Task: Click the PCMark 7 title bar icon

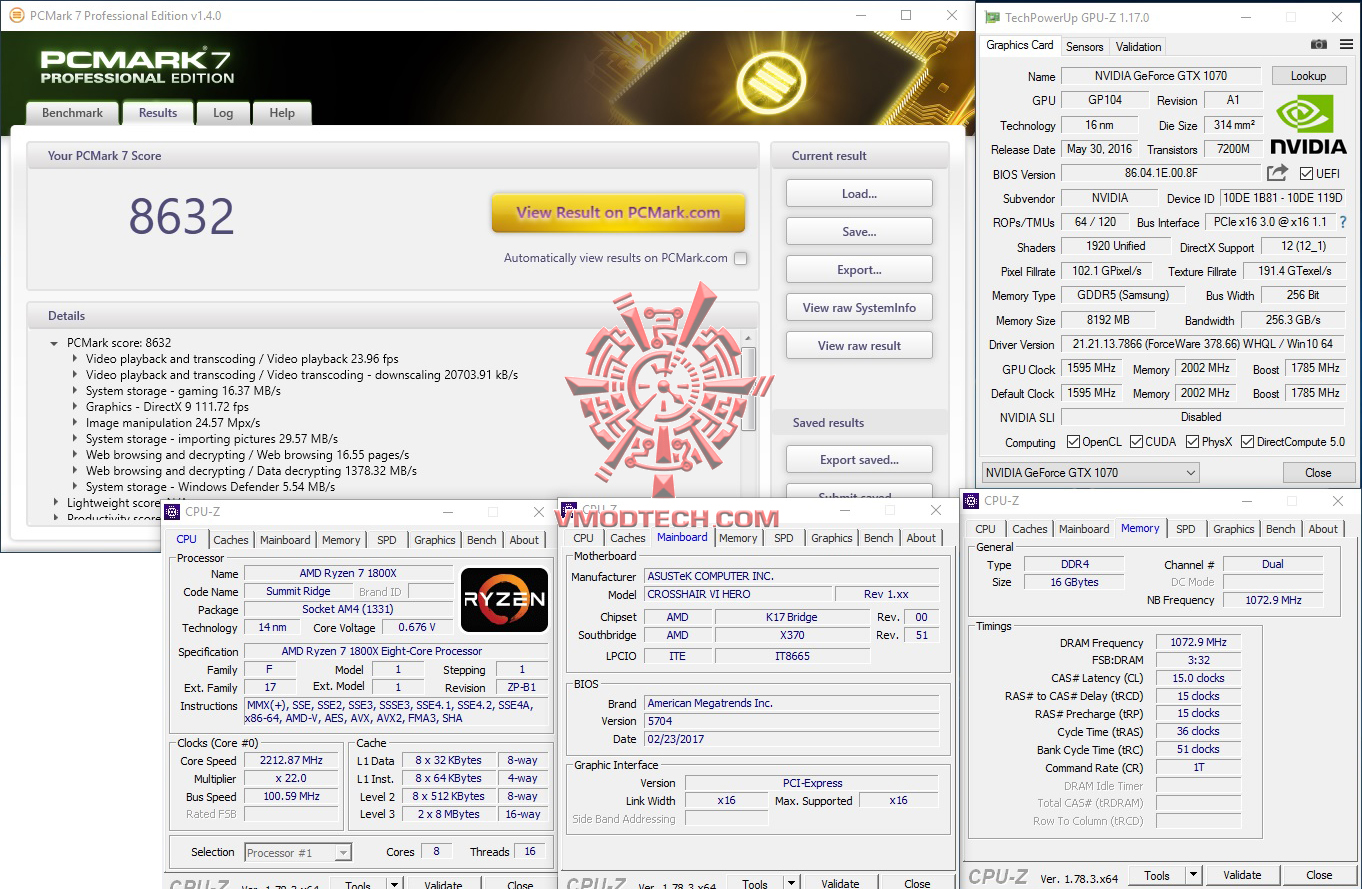Action: (15, 15)
